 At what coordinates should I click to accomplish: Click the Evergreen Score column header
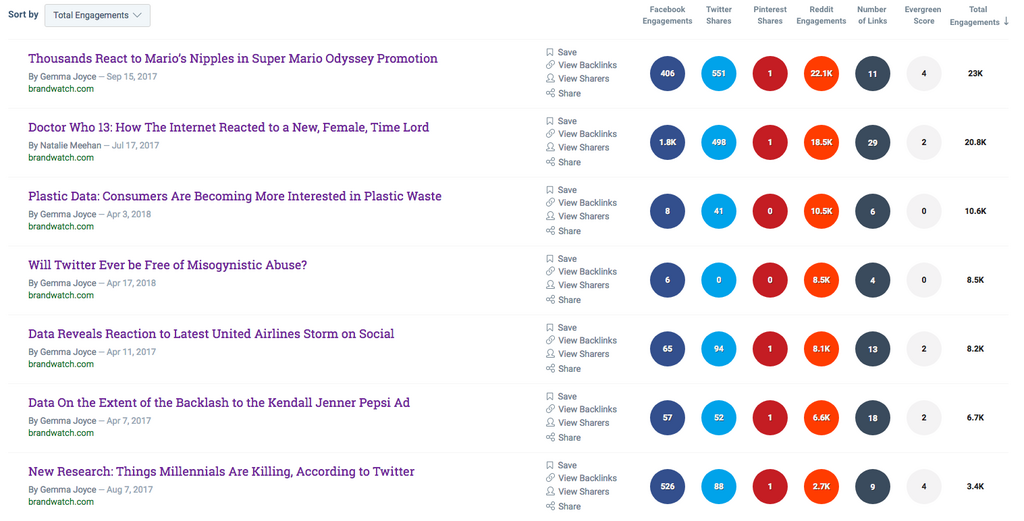(923, 15)
